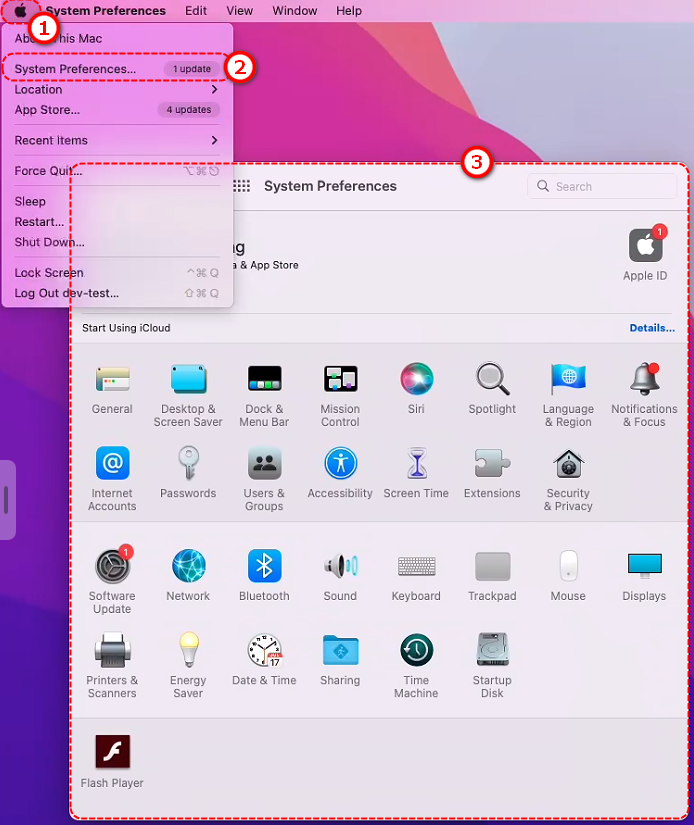Open Date & Time preferences
694x825 pixels.
[264, 659]
